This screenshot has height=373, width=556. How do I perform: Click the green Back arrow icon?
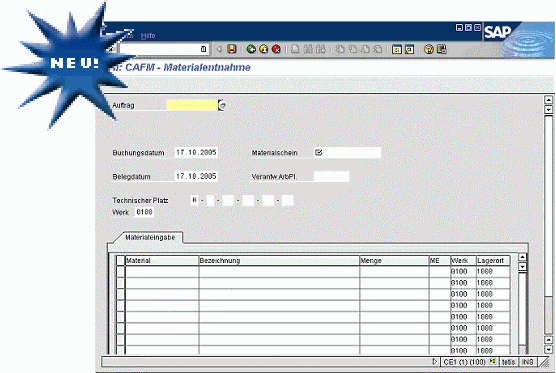[251, 49]
